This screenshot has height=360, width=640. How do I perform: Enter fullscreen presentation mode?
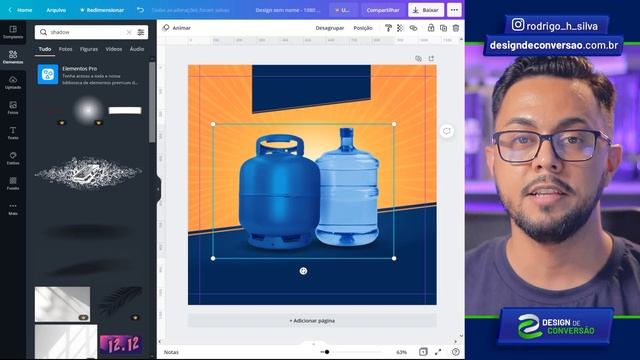pyautogui.click(x=438, y=352)
